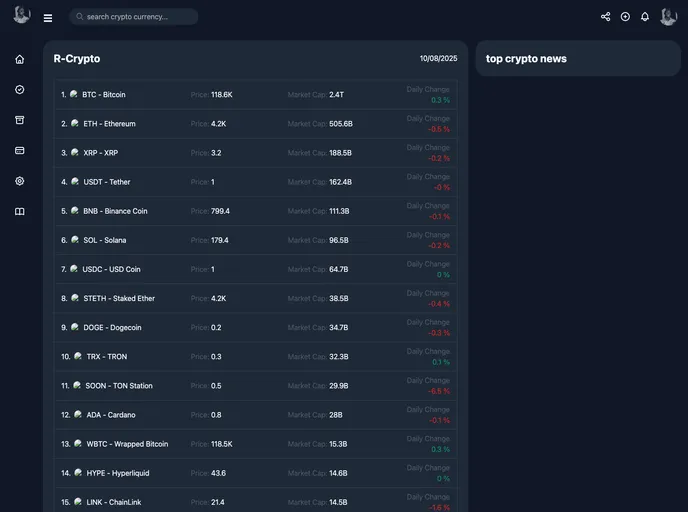688x512 pixels.
Task: Select the 'ADA - Cardano' name
Action: 111,415
